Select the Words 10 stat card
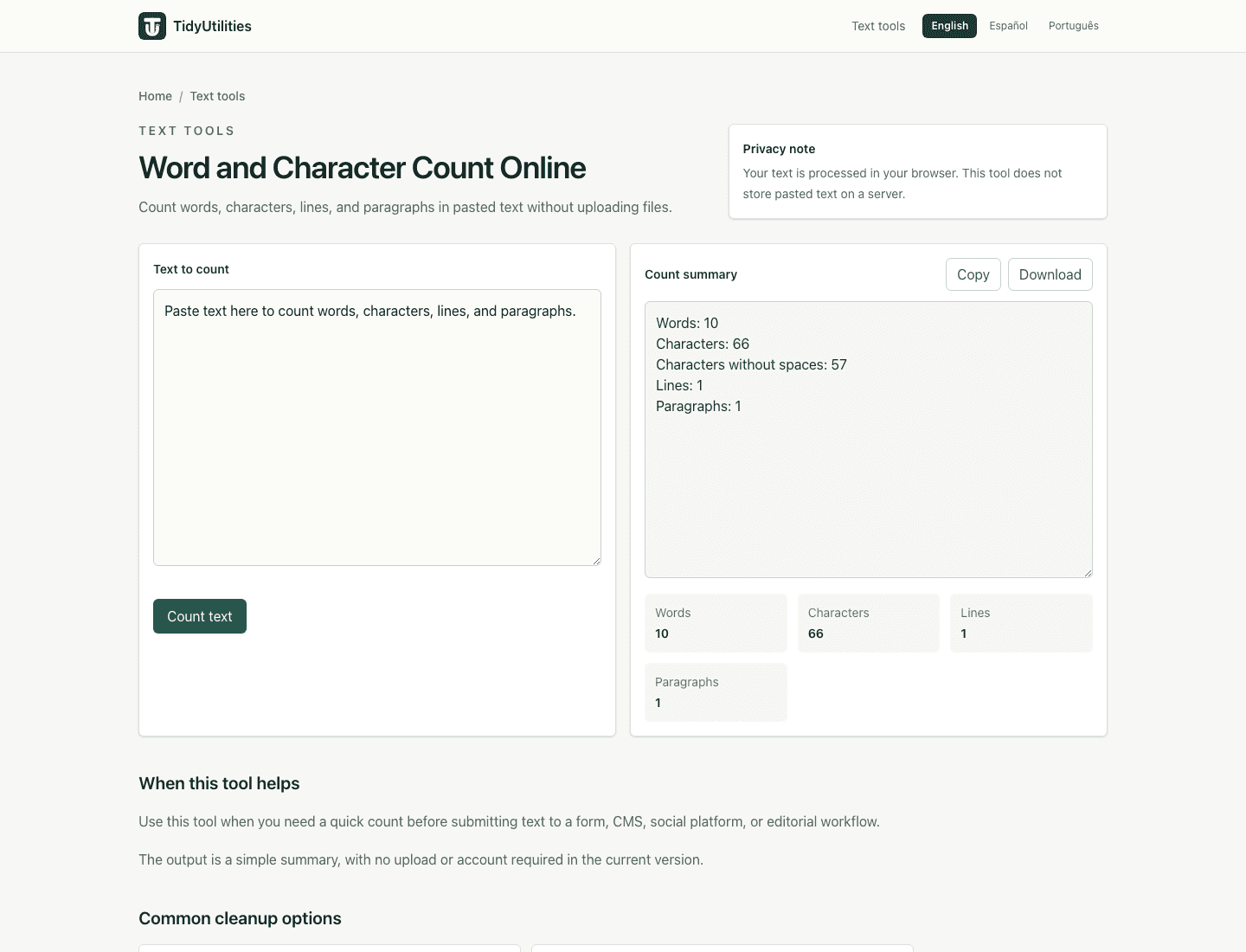Viewport: 1246px width, 952px height. [x=716, y=623]
